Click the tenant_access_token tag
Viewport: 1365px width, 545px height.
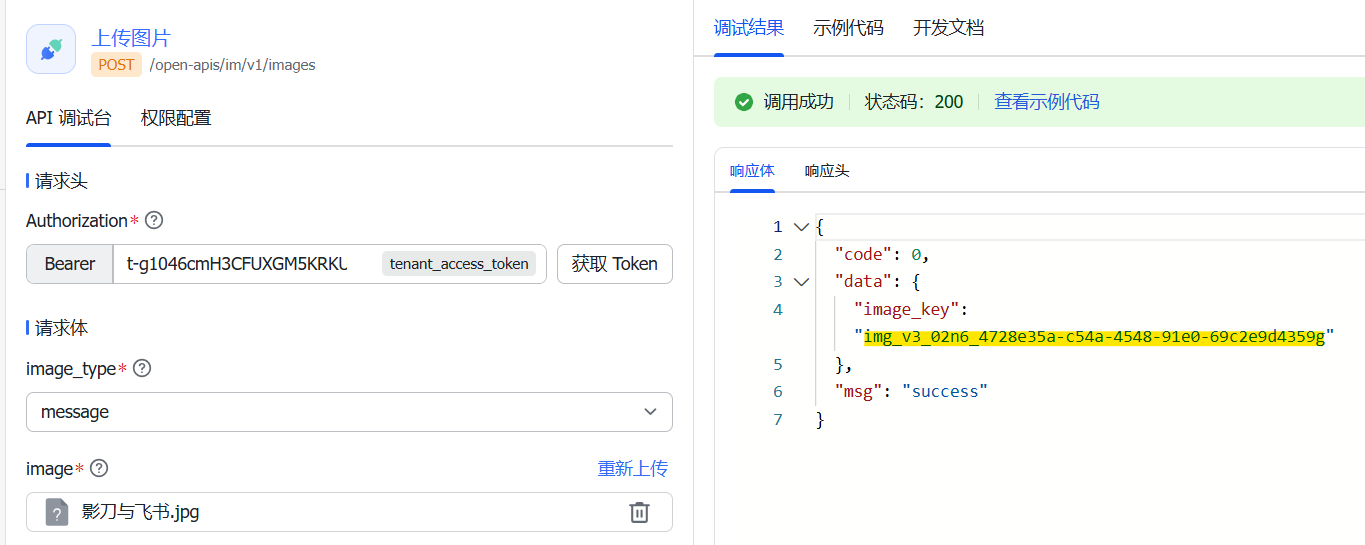459,264
